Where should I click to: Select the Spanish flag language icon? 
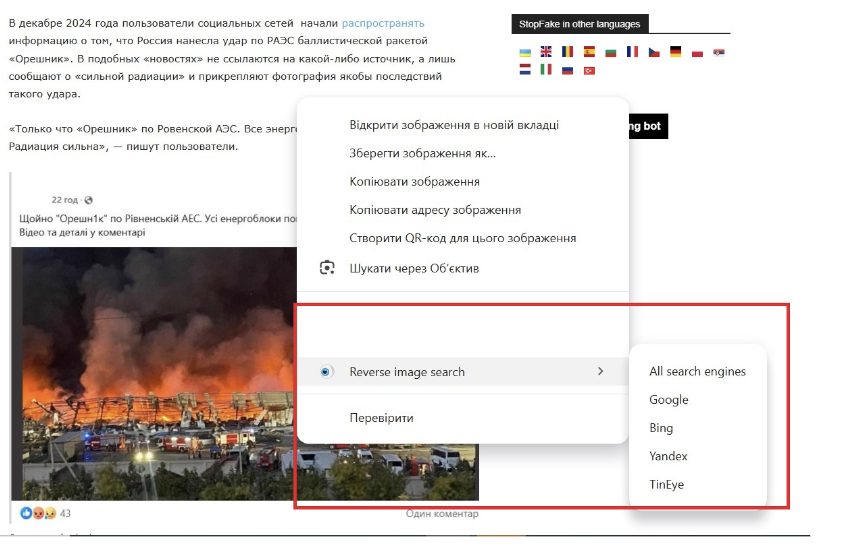pyautogui.click(x=589, y=52)
